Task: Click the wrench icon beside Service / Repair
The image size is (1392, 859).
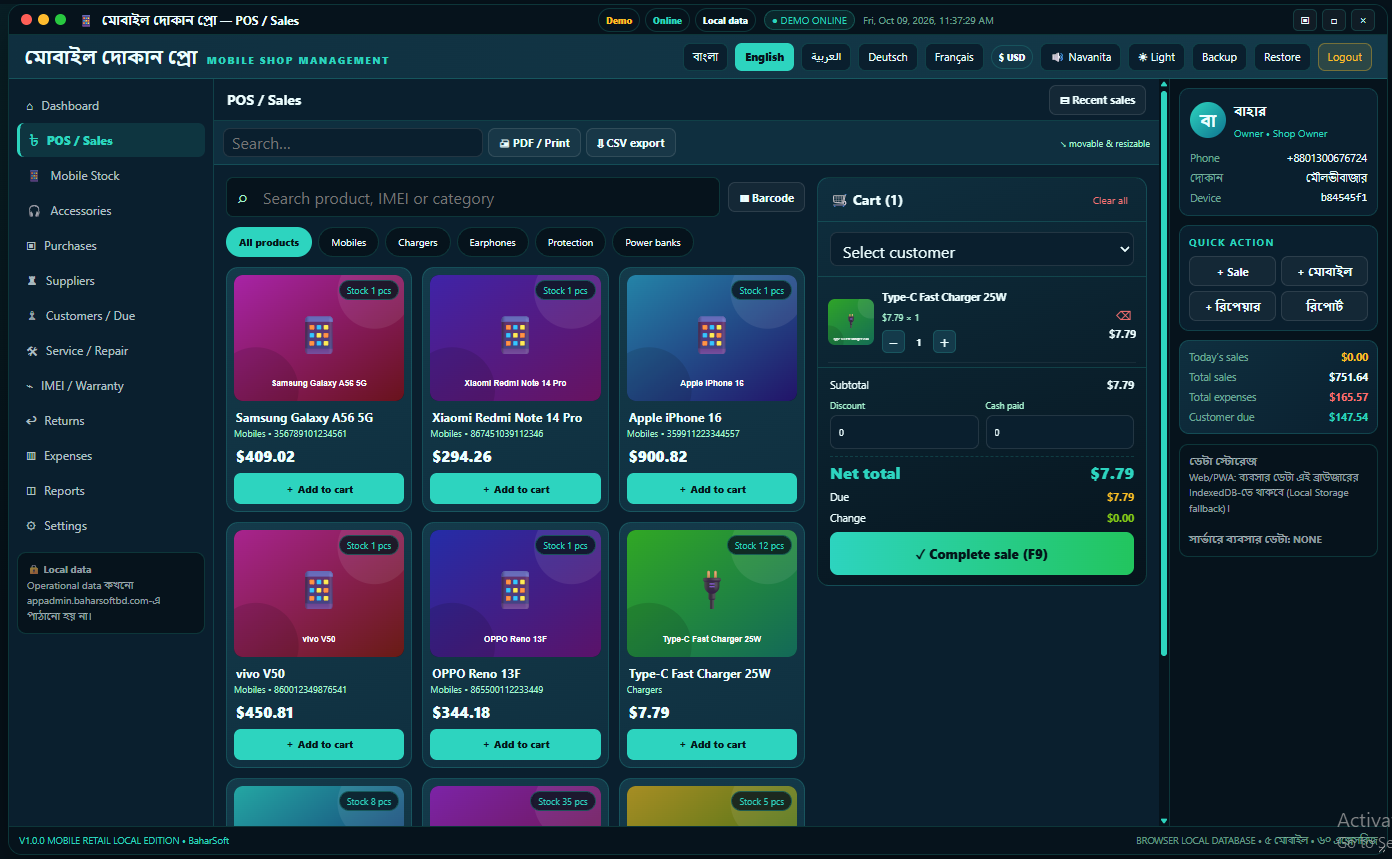Action: (33, 351)
